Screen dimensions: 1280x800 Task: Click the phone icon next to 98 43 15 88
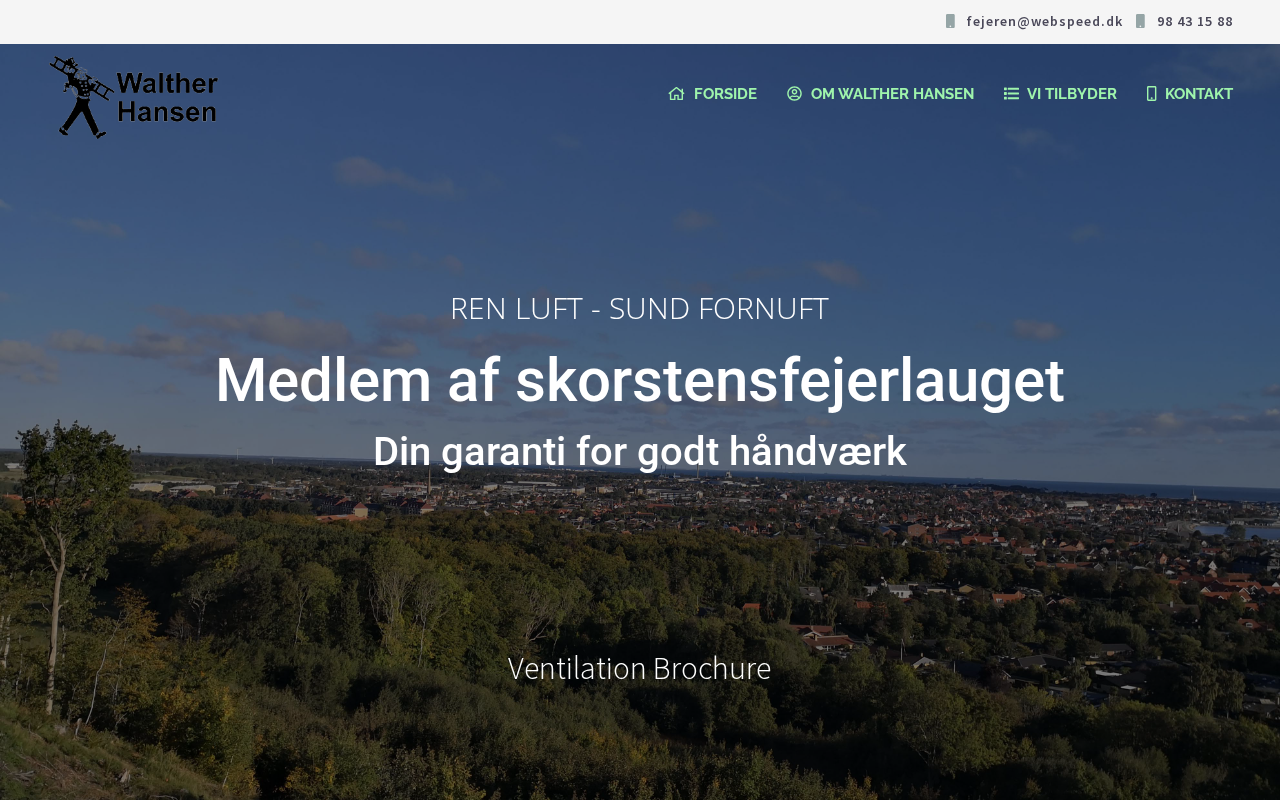click(1140, 21)
